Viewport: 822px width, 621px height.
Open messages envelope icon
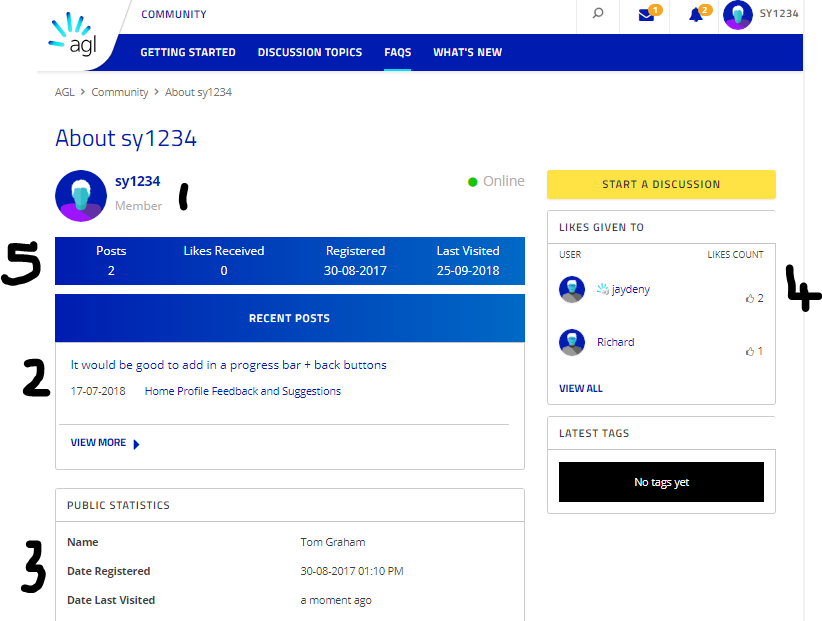pos(646,15)
